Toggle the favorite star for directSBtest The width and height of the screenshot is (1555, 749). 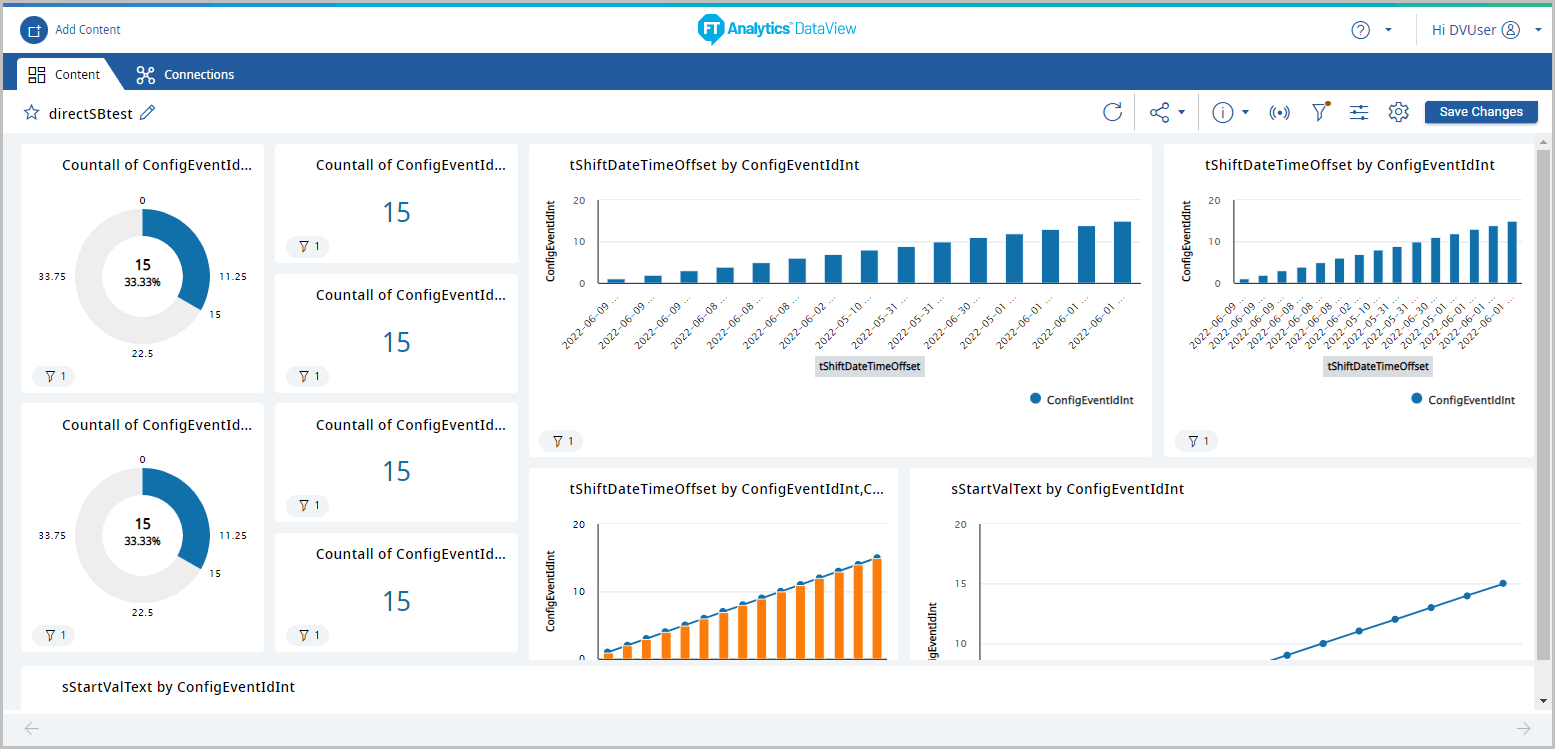click(32, 113)
